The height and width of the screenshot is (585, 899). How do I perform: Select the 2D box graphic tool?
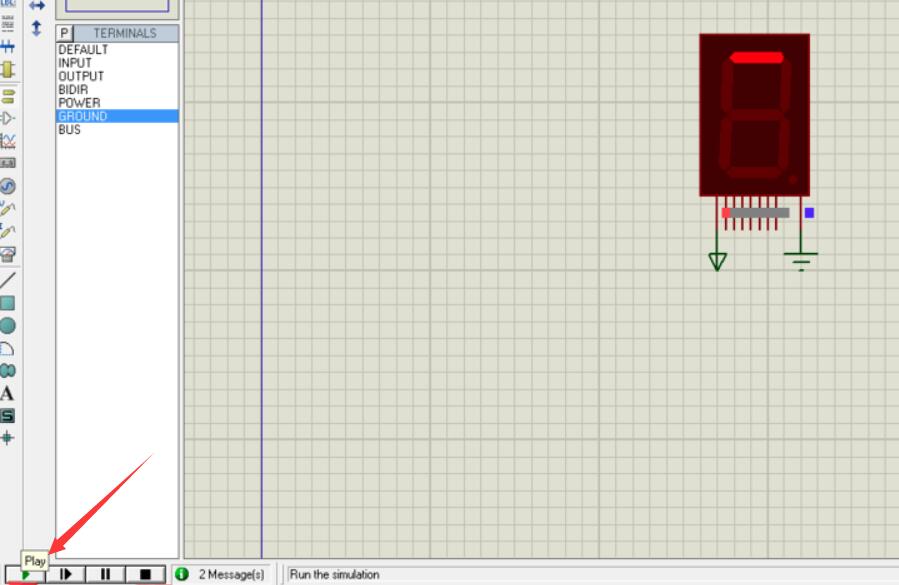(8, 303)
